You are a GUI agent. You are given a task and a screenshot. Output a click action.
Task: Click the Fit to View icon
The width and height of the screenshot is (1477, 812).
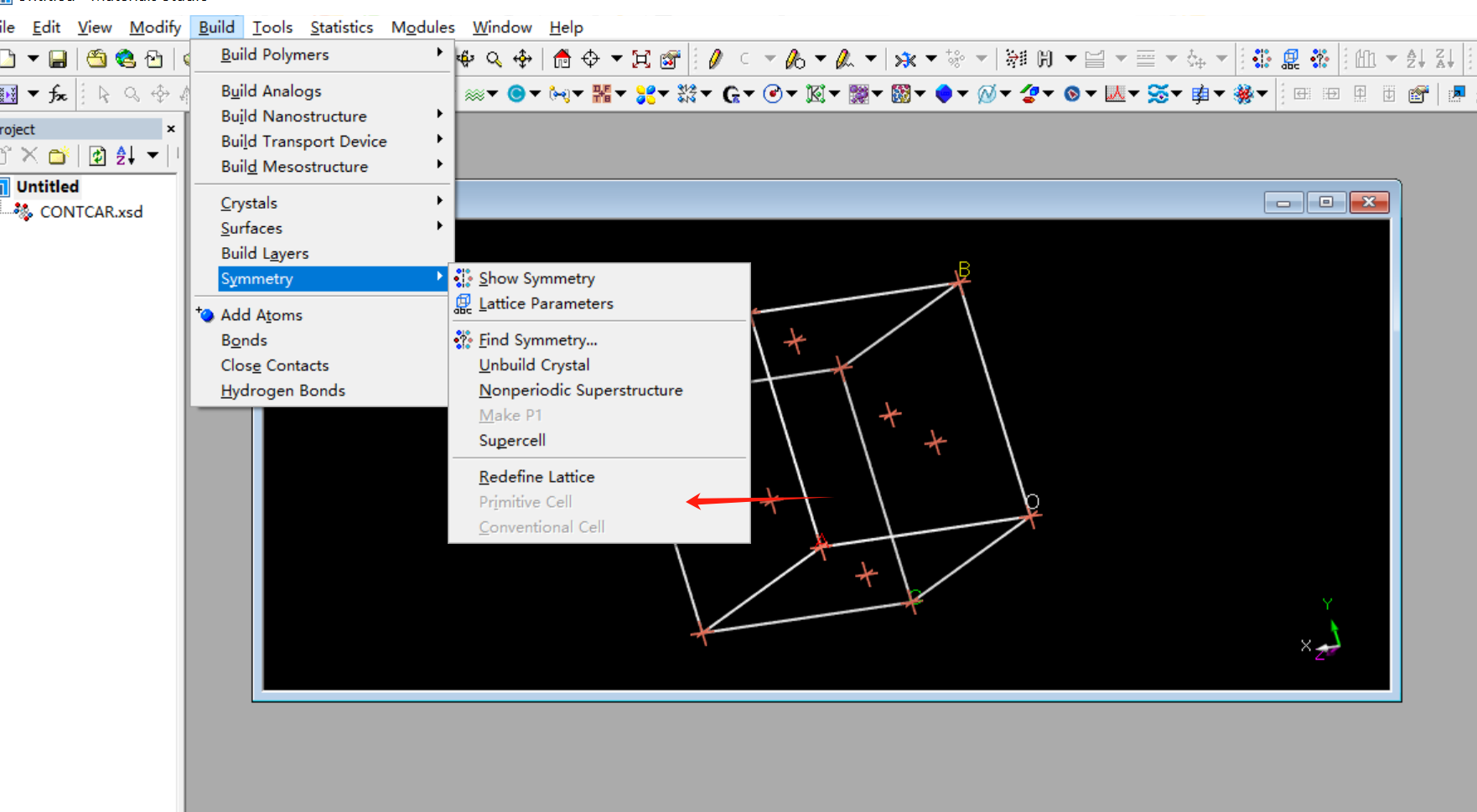tap(641, 59)
